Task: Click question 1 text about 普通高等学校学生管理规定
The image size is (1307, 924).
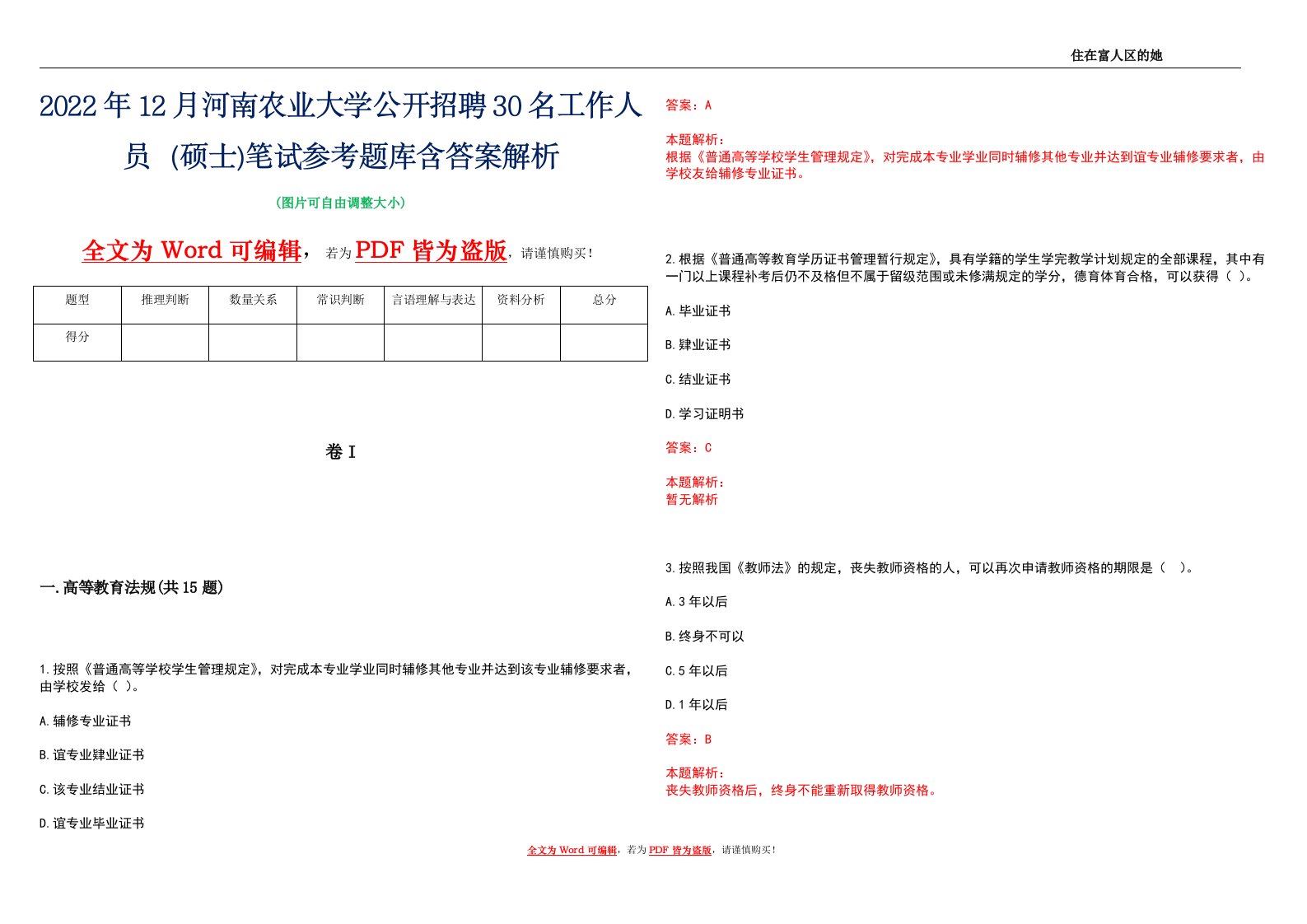Action: point(337,678)
